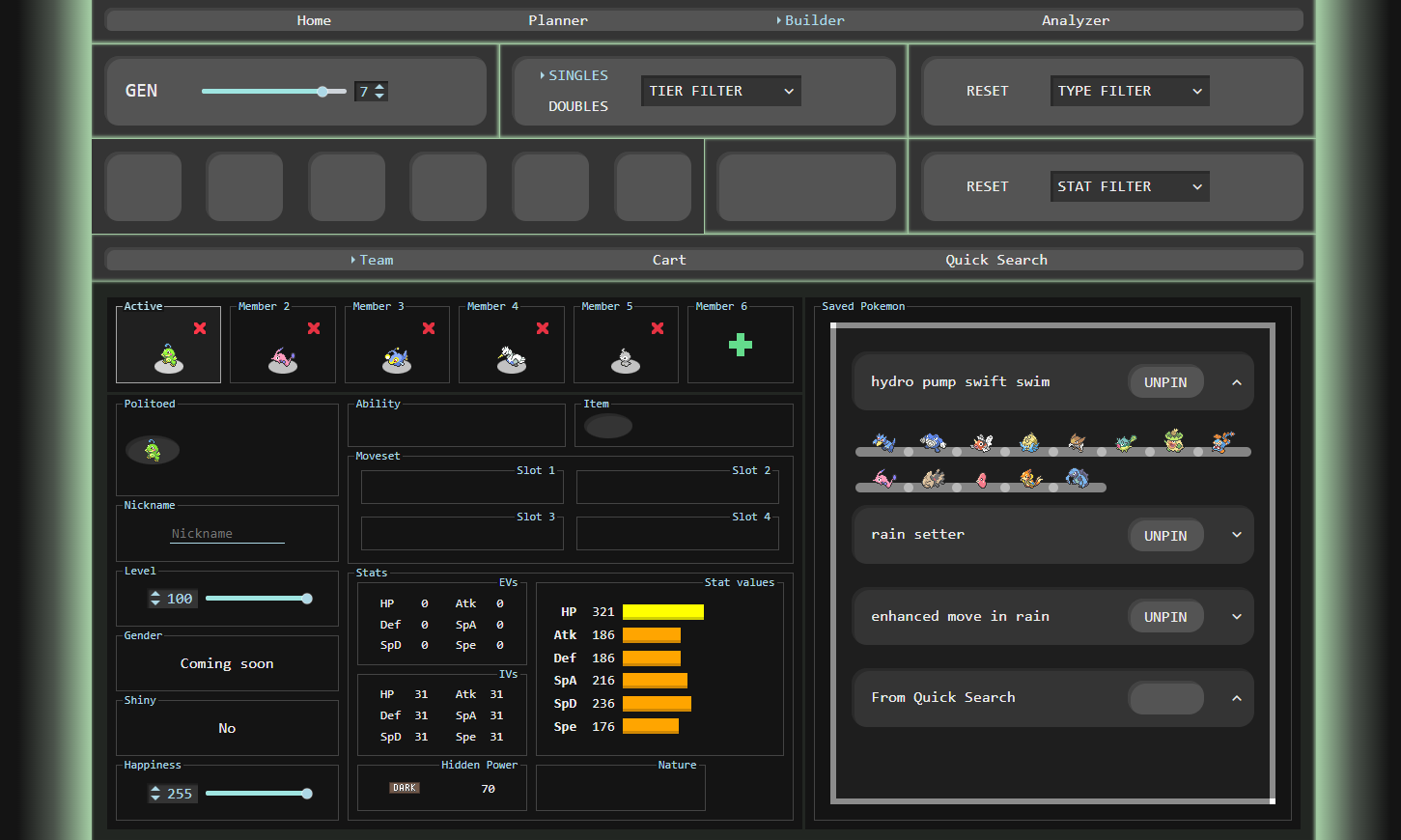
Task: Open the STAT FILTER dropdown
Action: pyautogui.click(x=1130, y=186)
